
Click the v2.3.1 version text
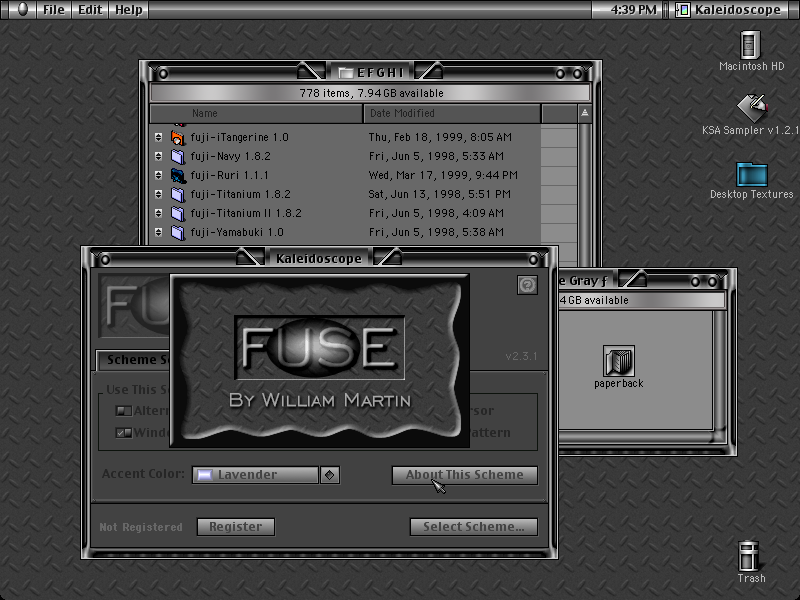coord(521,356)
